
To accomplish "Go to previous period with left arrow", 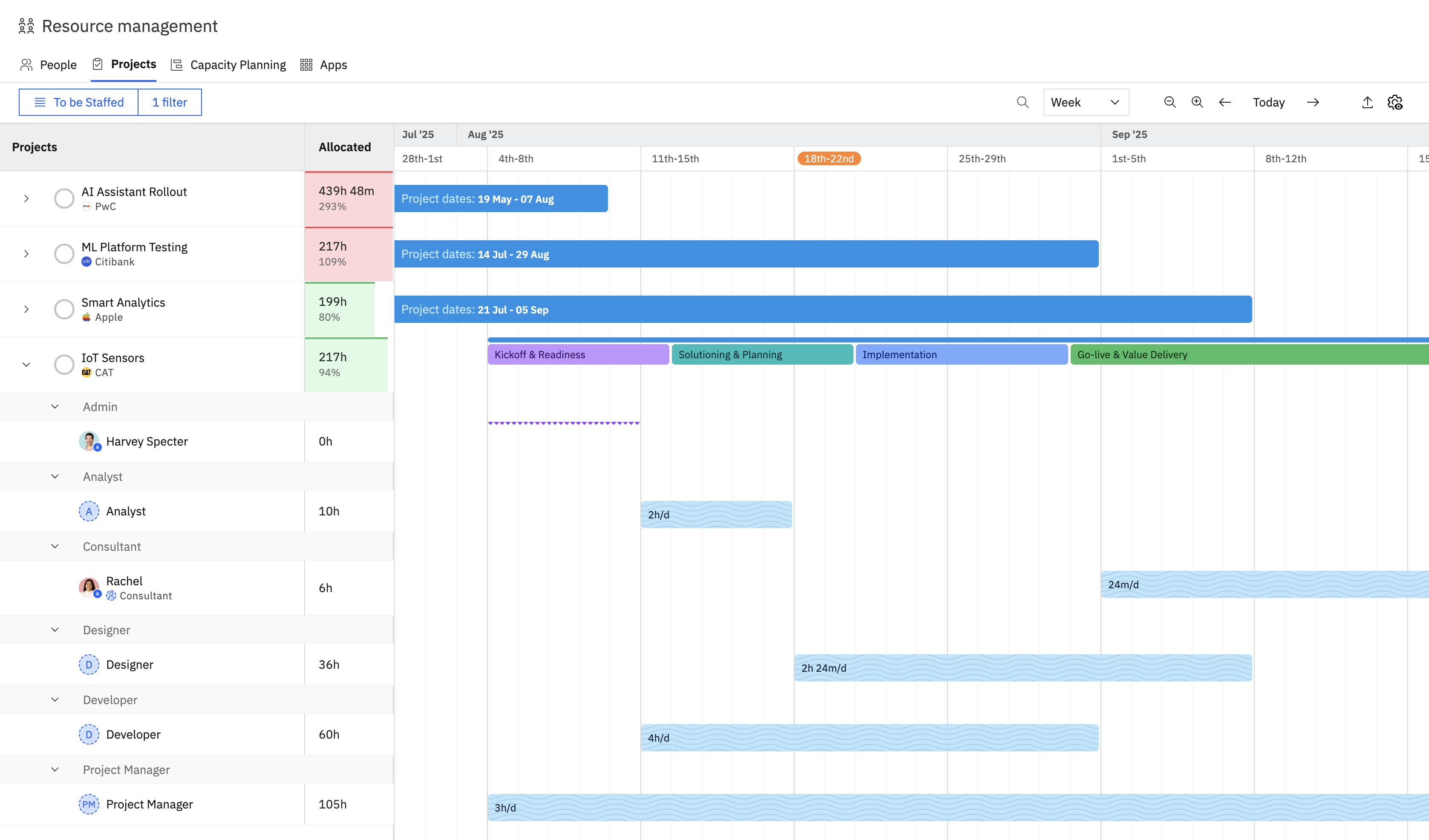I will click(1225, 102).
